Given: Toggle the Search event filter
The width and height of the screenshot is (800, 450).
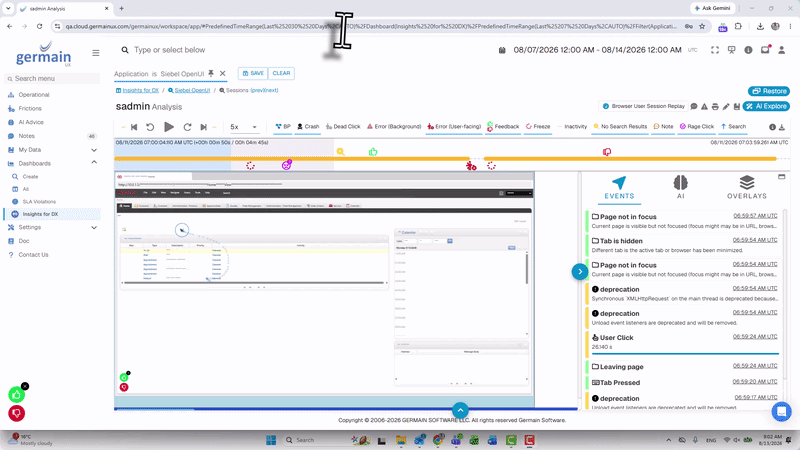Looking at the screenshot, I should point(733,127).
